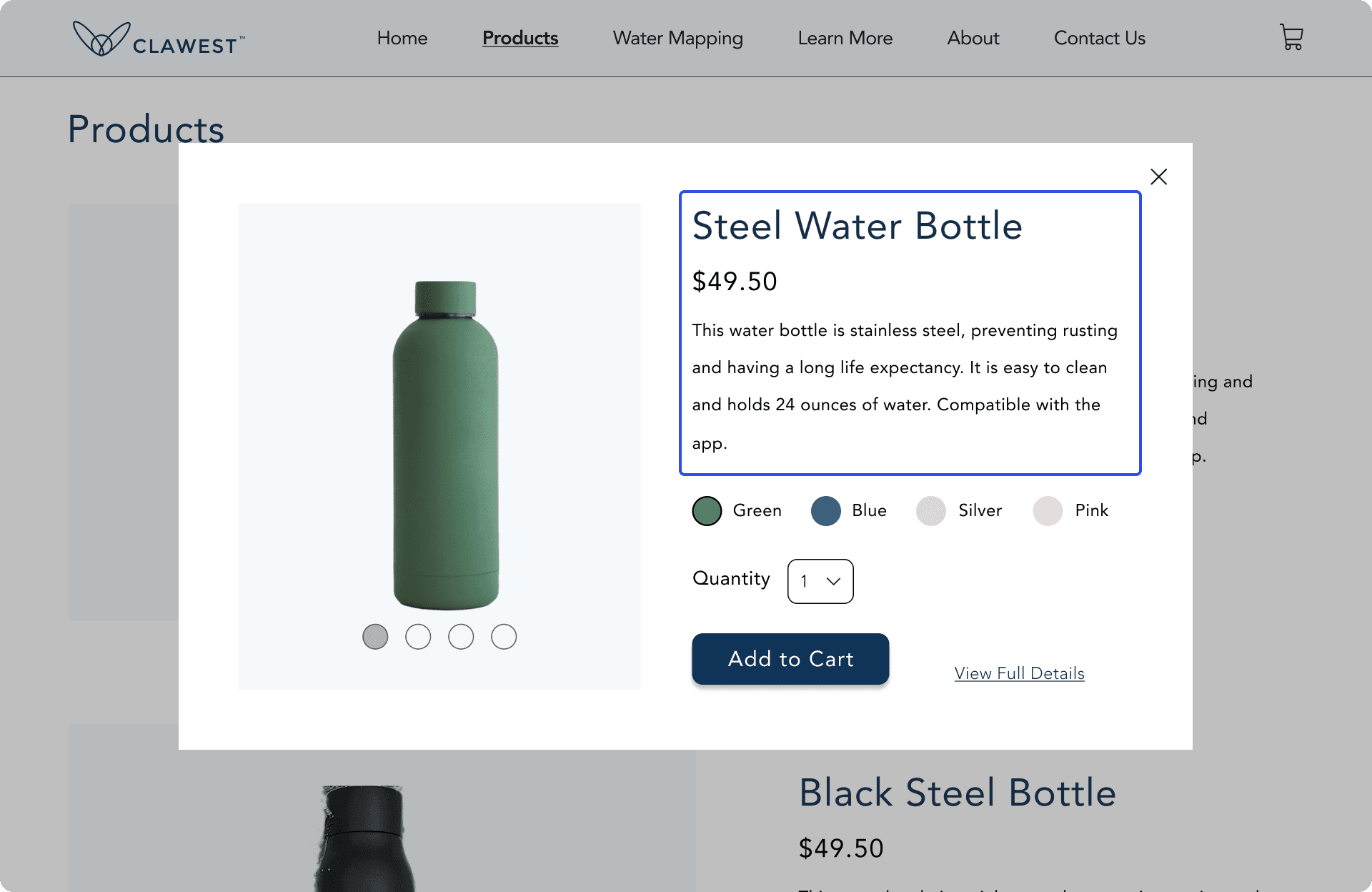The height and width of the screenshot is (892, 1372).
Task: Open the View Full Details link
Action: (1019, 673)
